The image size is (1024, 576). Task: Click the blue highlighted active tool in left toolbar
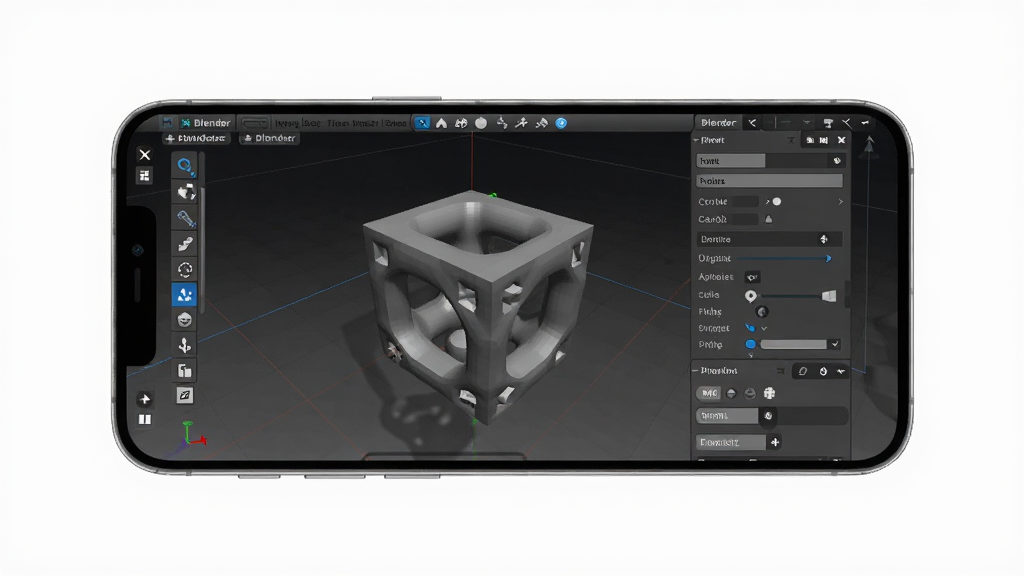pyautogui.click(x=185, y=295)
